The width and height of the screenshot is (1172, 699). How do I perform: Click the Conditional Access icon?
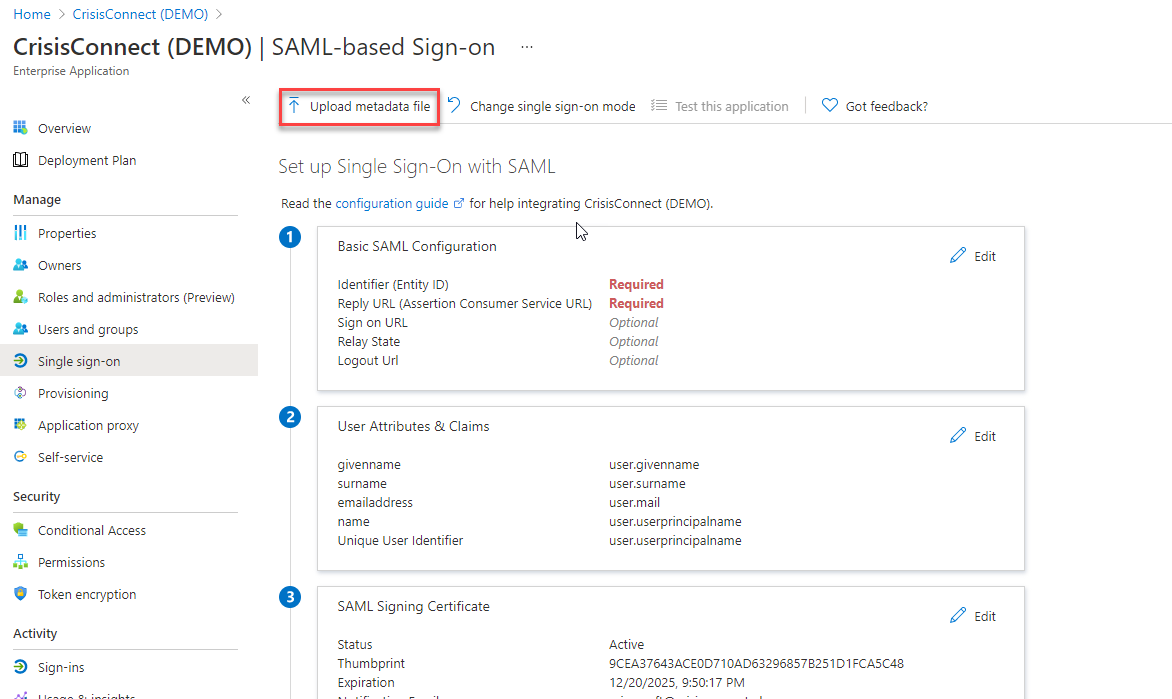pos(20,530)
